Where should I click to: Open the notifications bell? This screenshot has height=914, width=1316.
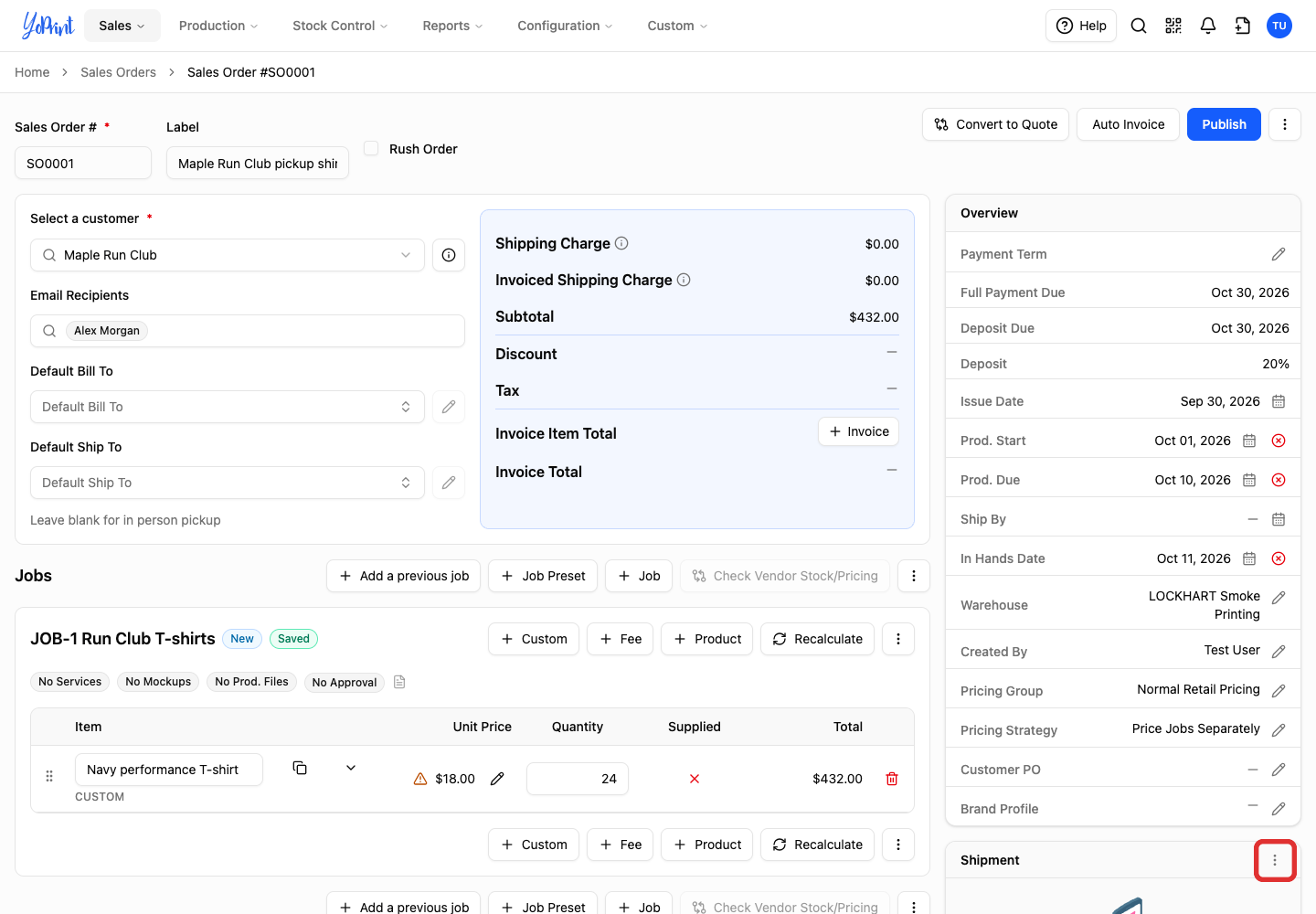point(1208,26)
